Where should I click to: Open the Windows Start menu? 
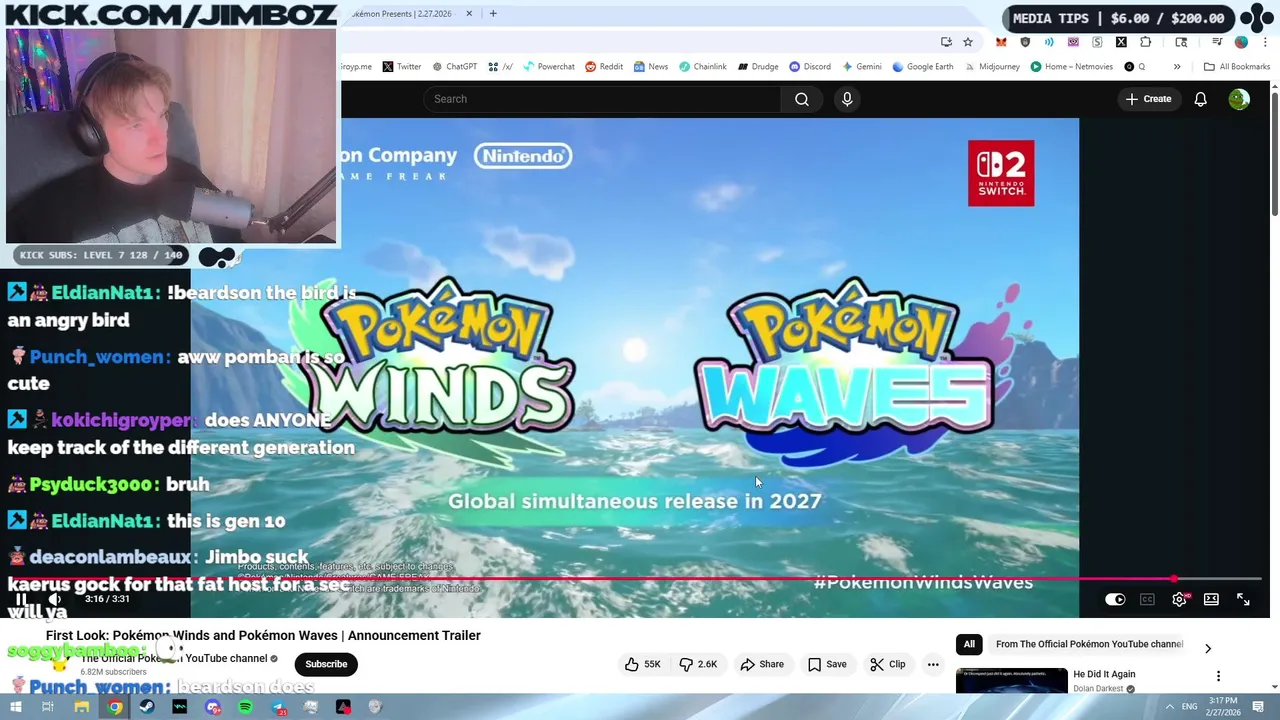click(x=15, y=707)
